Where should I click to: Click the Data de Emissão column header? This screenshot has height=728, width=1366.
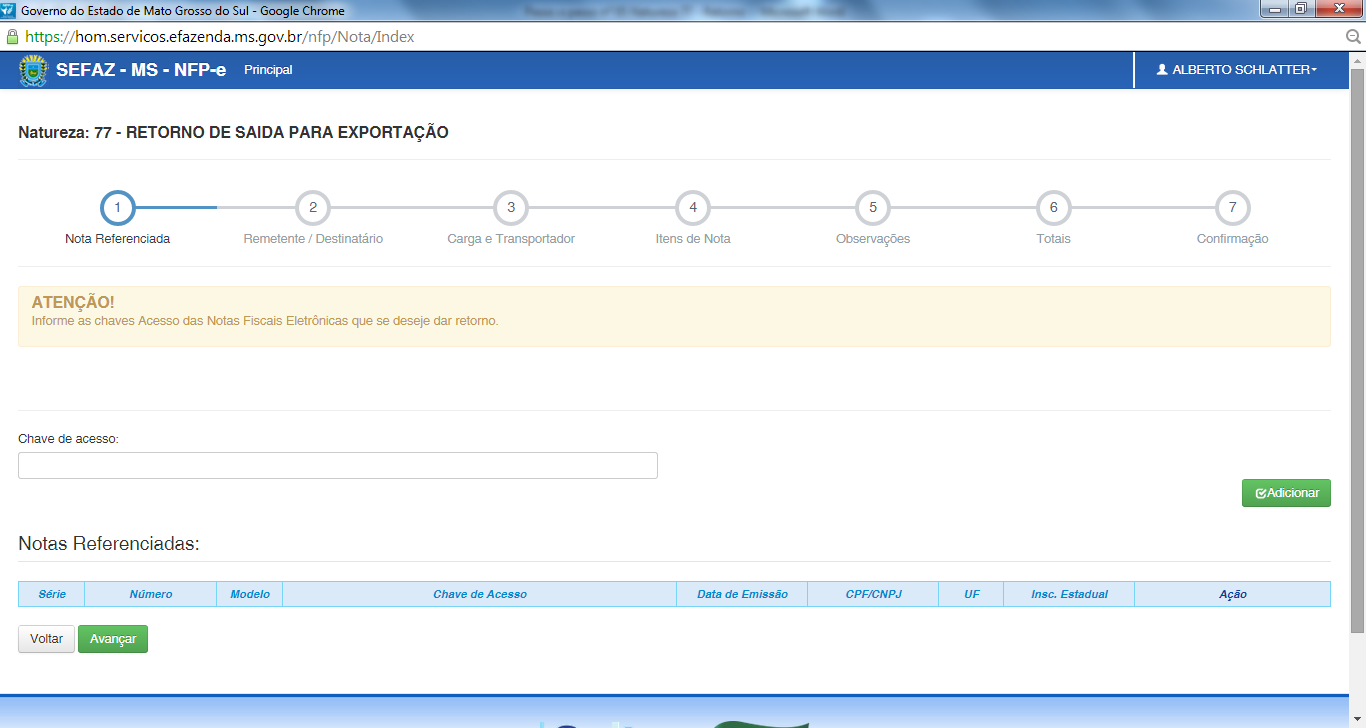[742, 594]
